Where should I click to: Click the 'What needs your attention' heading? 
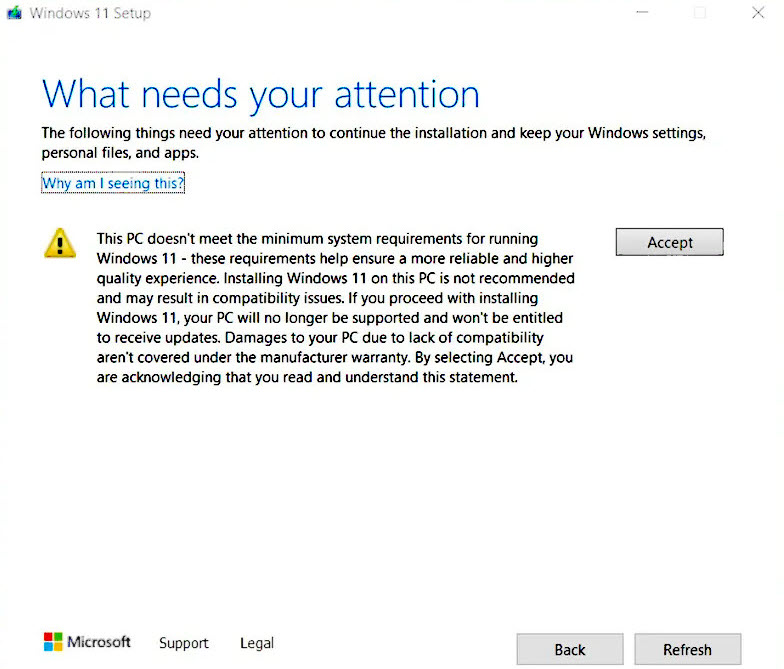[260, 94]
